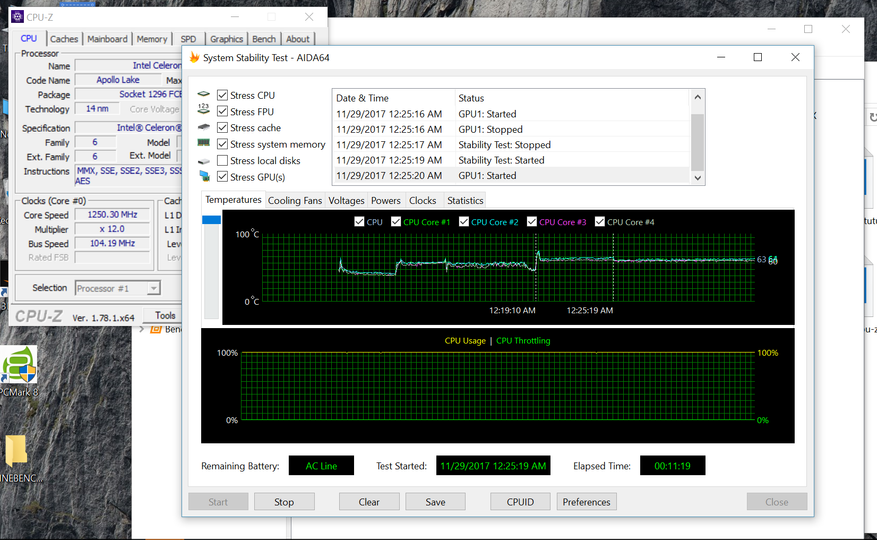
Task: Click the Multiplier value x 12.0
Action: coord(112,229)
